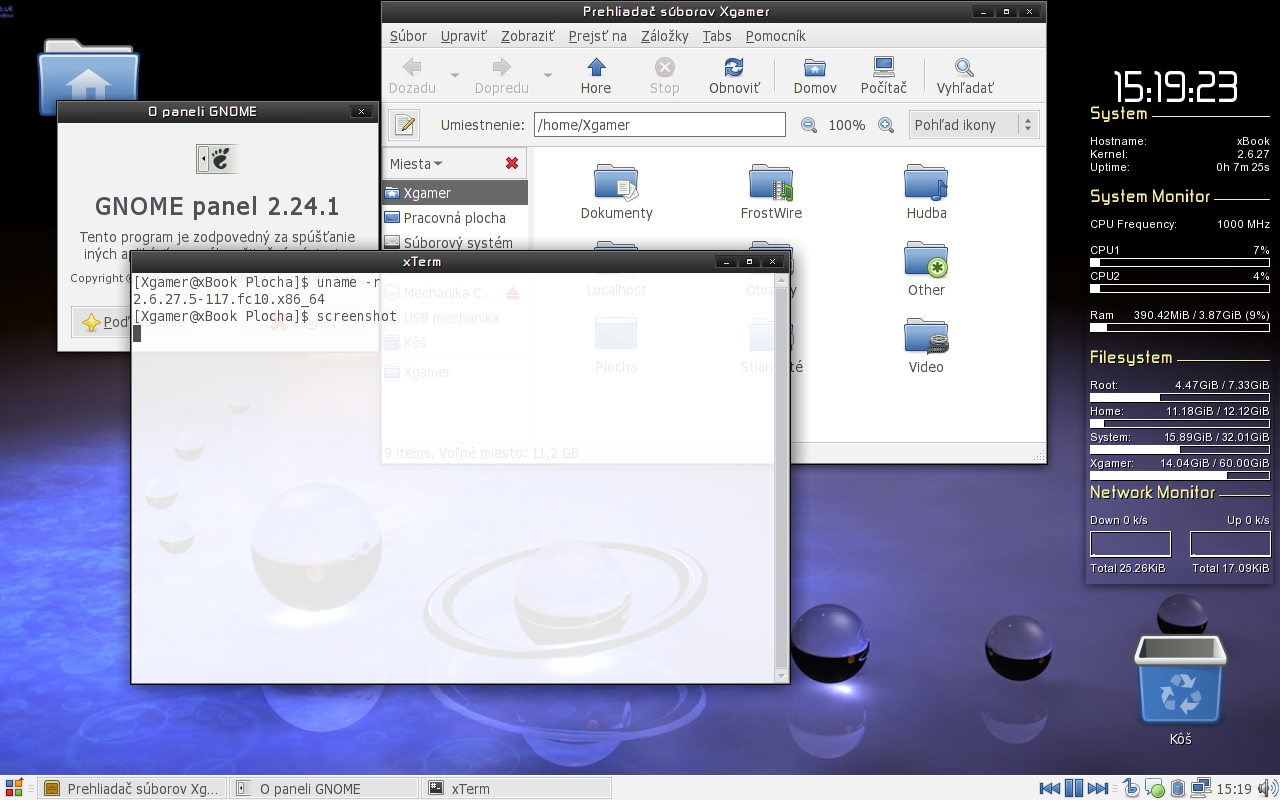Select the FrostWire folder icon
This screenshot has width=1280, height=800.
point(771,183)
